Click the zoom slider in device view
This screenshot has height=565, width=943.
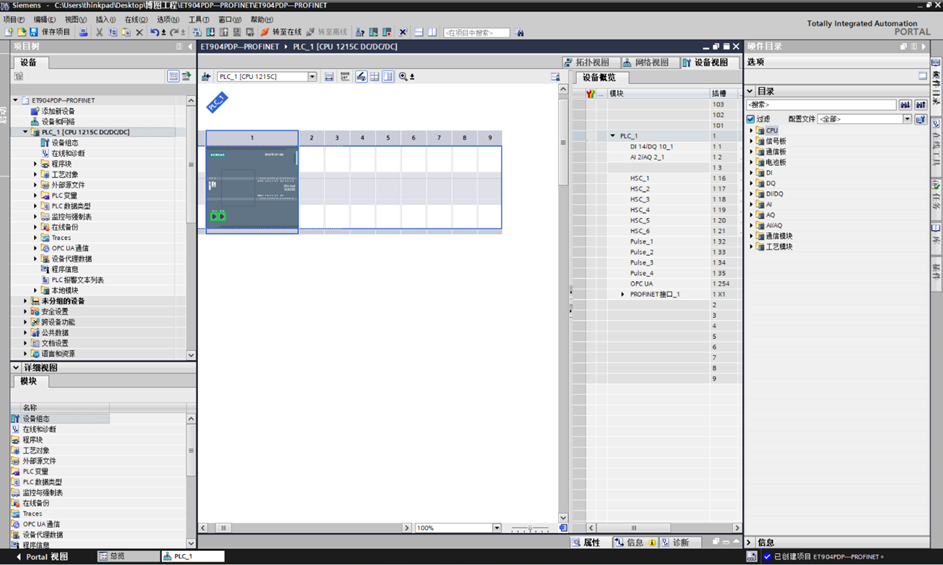pos(530,528)
